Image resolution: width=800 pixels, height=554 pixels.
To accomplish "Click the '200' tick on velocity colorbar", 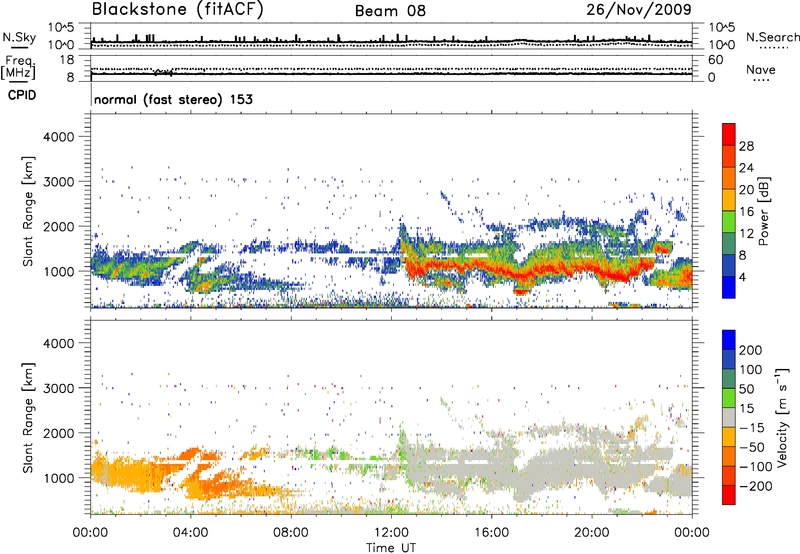I will click(x=751, y=350).
